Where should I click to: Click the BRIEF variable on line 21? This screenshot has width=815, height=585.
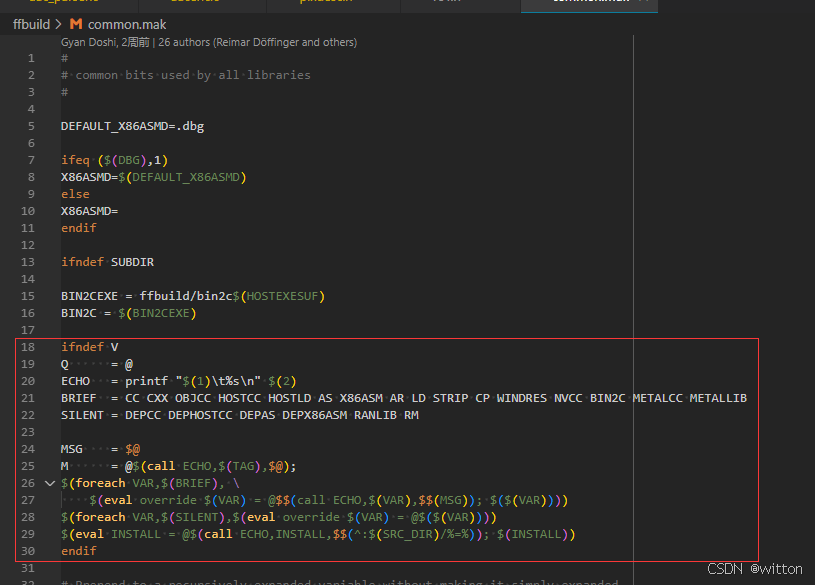point(80,398)
